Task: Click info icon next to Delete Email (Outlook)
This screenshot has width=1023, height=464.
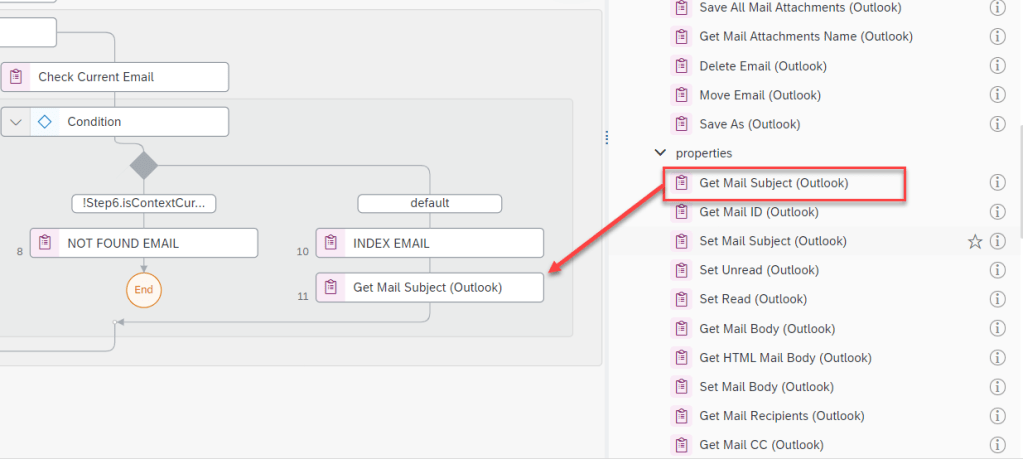Action: (997, 66)
